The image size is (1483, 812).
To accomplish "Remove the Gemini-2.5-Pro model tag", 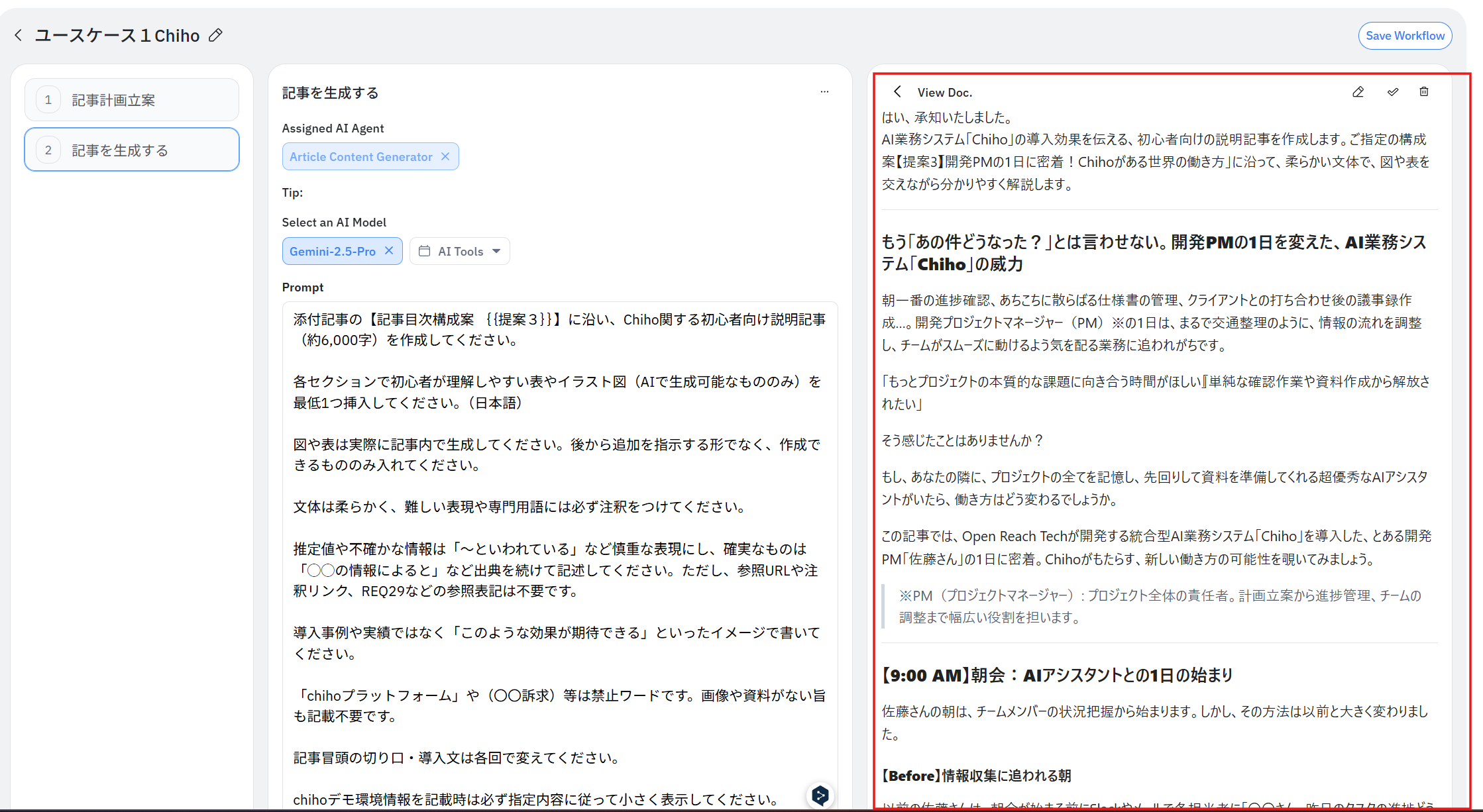I will 389,250.
